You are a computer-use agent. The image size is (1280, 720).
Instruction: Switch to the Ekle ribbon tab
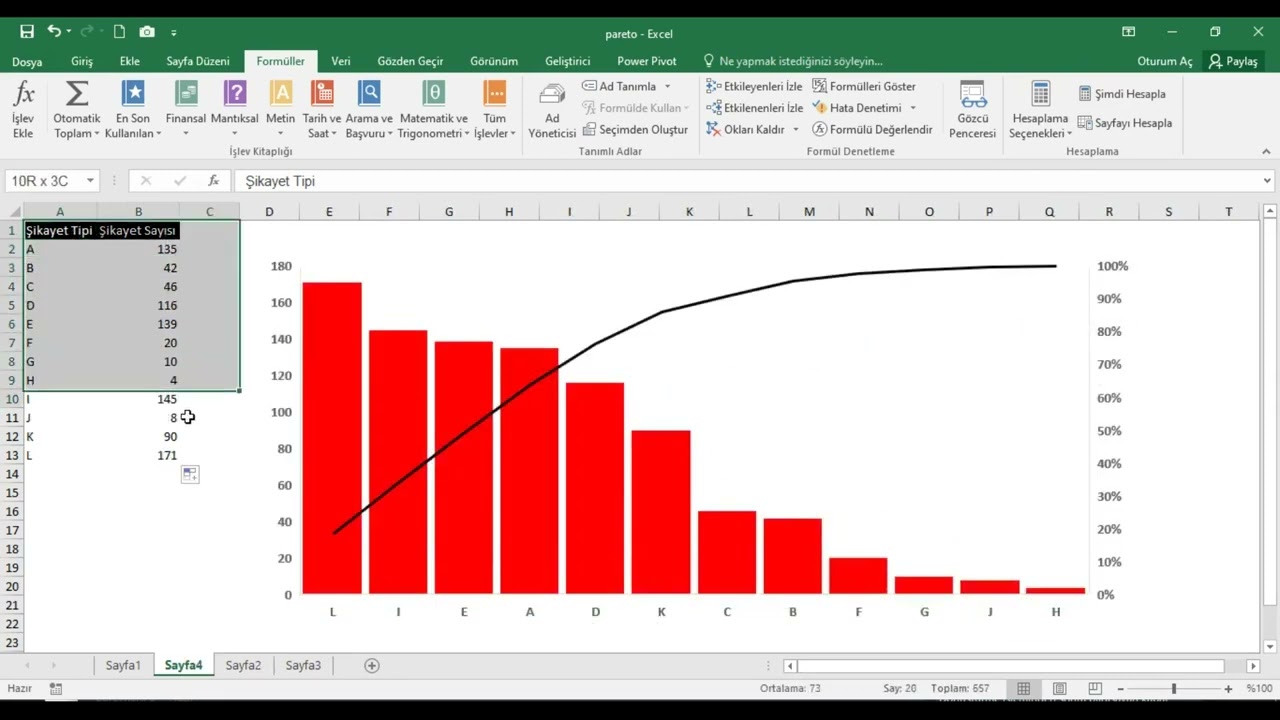click(x=130, y=61)
